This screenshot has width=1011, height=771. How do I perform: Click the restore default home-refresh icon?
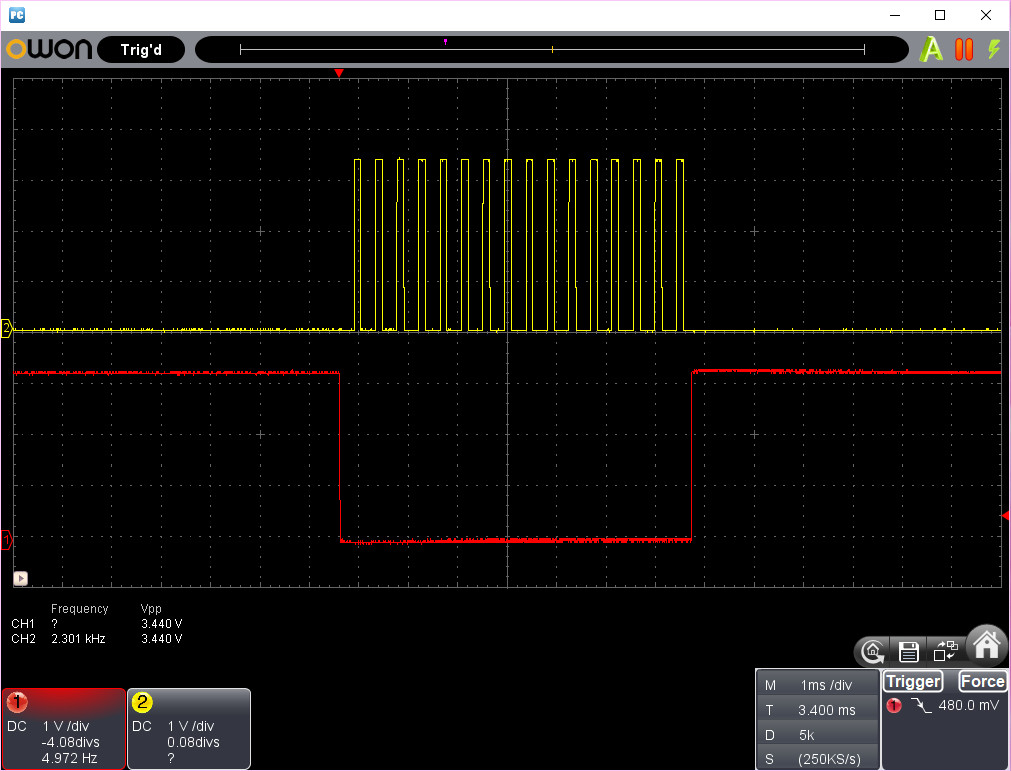pos(872,652)
